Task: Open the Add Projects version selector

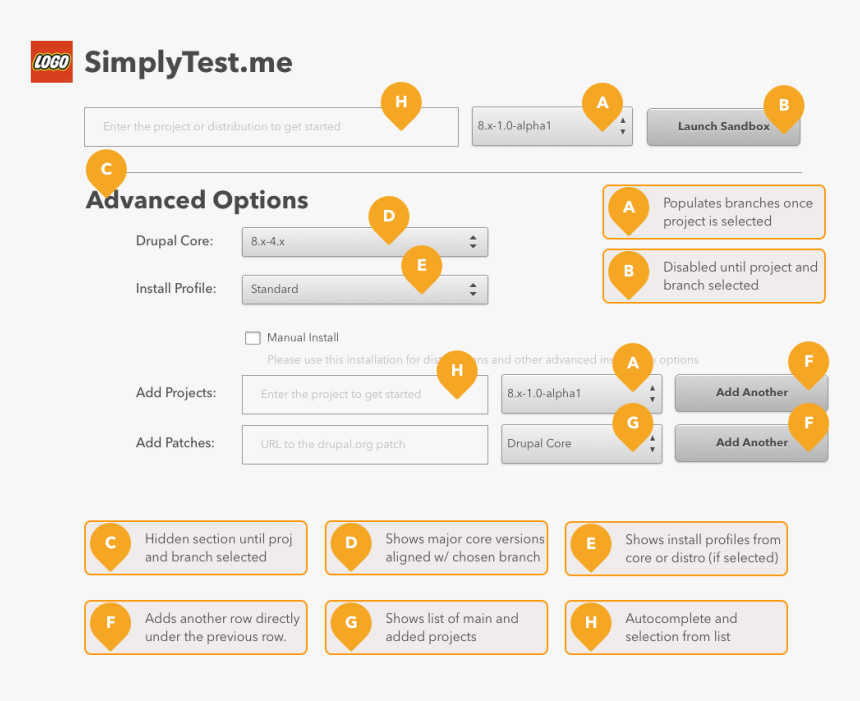Action: [x=580, y=394]
